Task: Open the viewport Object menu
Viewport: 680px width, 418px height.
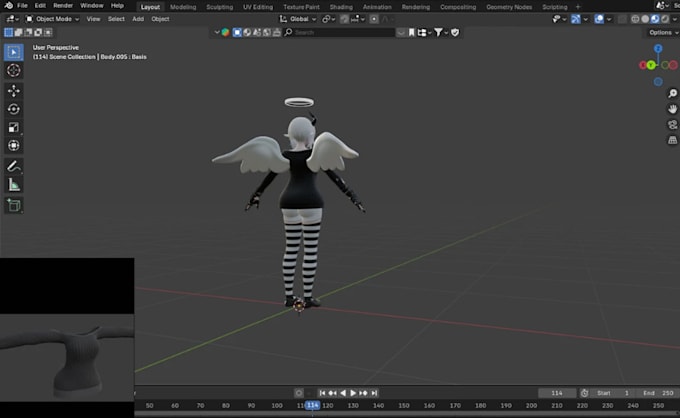Action: pyautogui.click(x=160, y=19)
